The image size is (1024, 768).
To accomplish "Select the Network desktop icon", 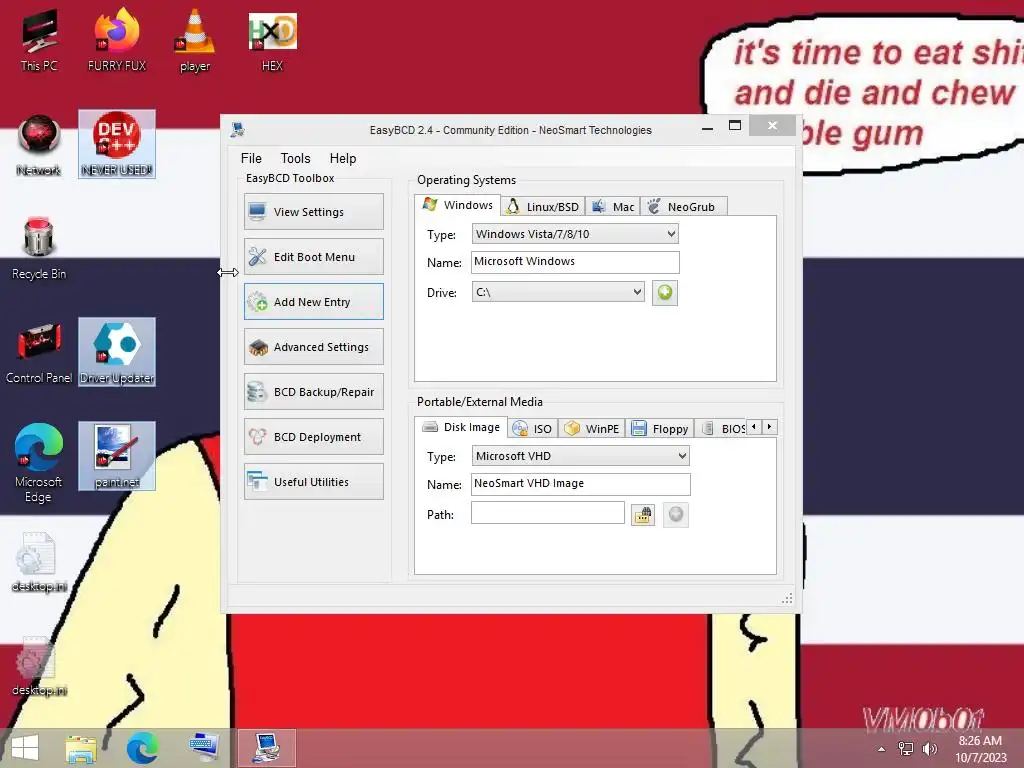I will [x=39, y=145].
